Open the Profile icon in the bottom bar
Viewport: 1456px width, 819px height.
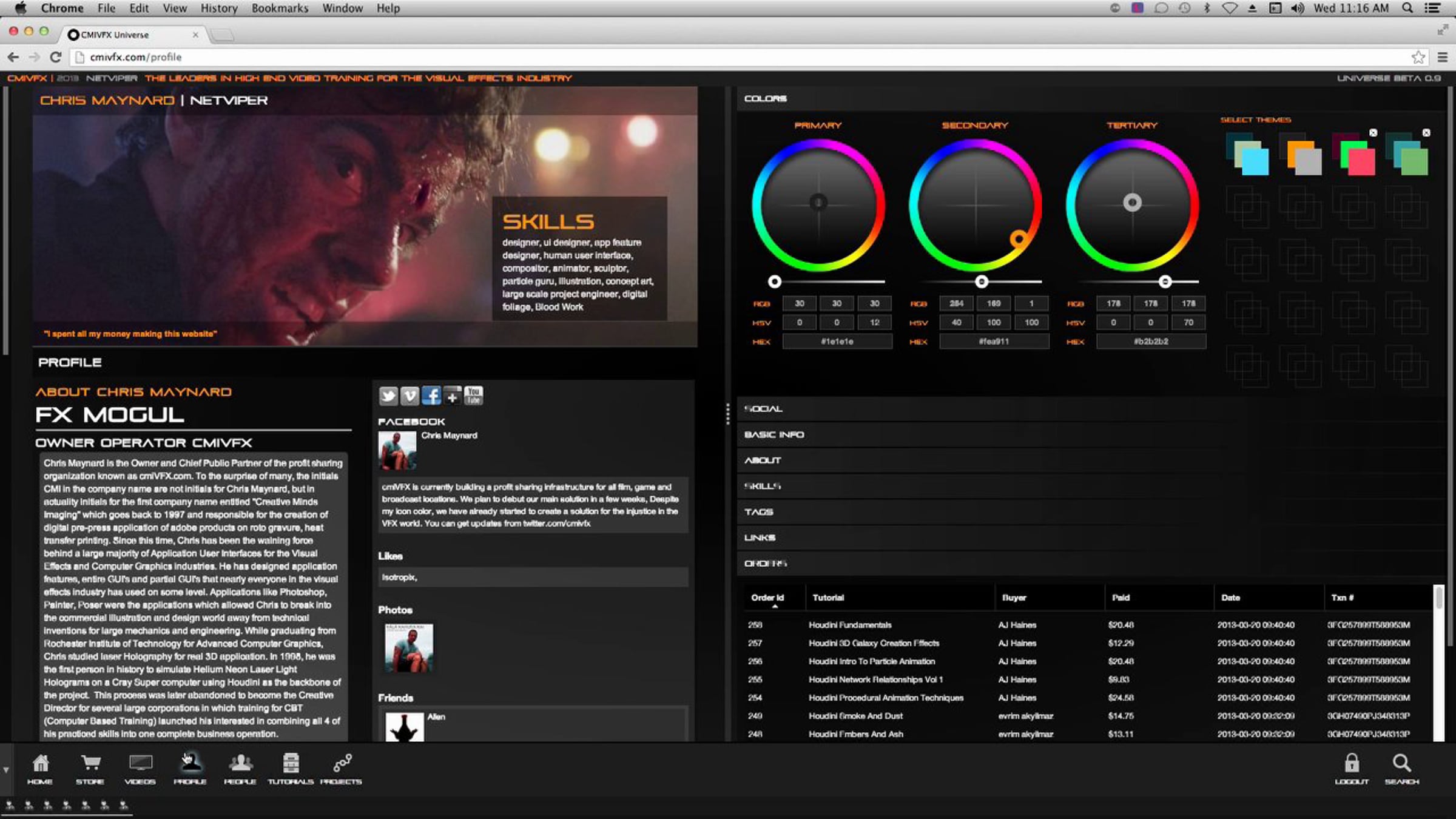tap(190, 769)
